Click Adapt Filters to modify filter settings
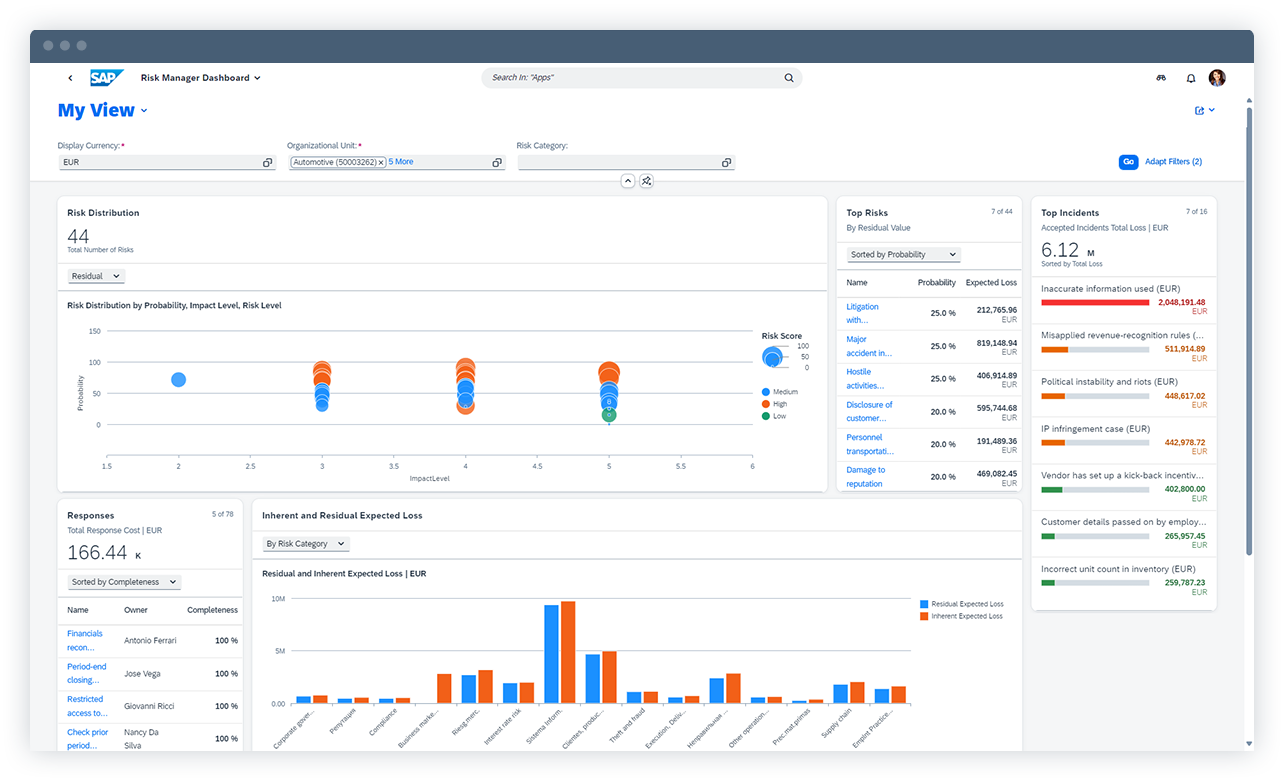The height and width of the screenshot is (780, 1284). point(1172,161)
